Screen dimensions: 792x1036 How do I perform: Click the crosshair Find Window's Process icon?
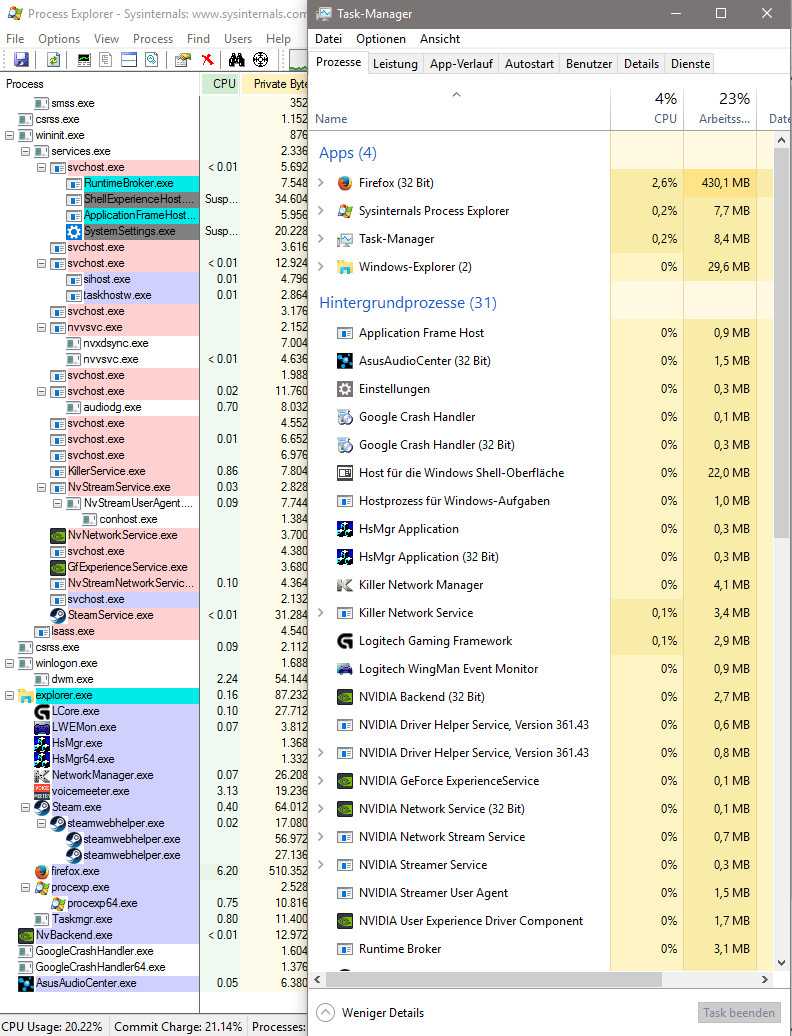[x=261, y=60]
